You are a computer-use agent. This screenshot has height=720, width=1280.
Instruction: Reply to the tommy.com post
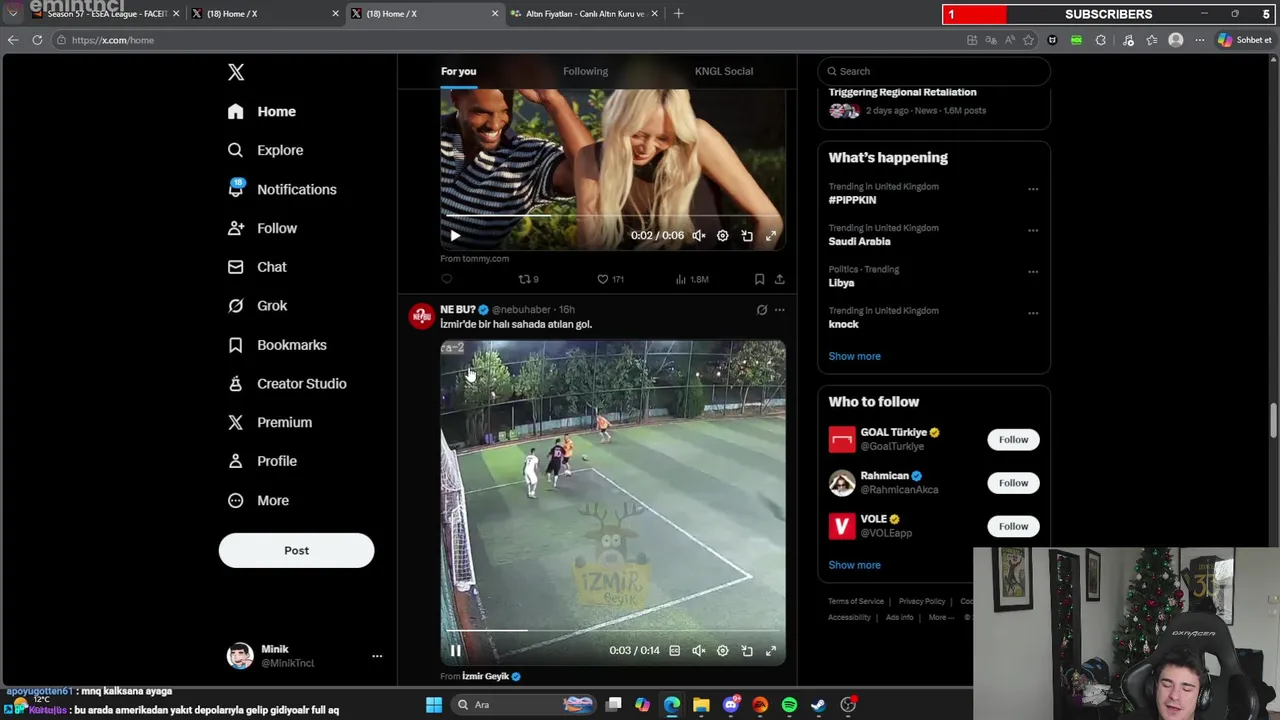click(447, 279)
